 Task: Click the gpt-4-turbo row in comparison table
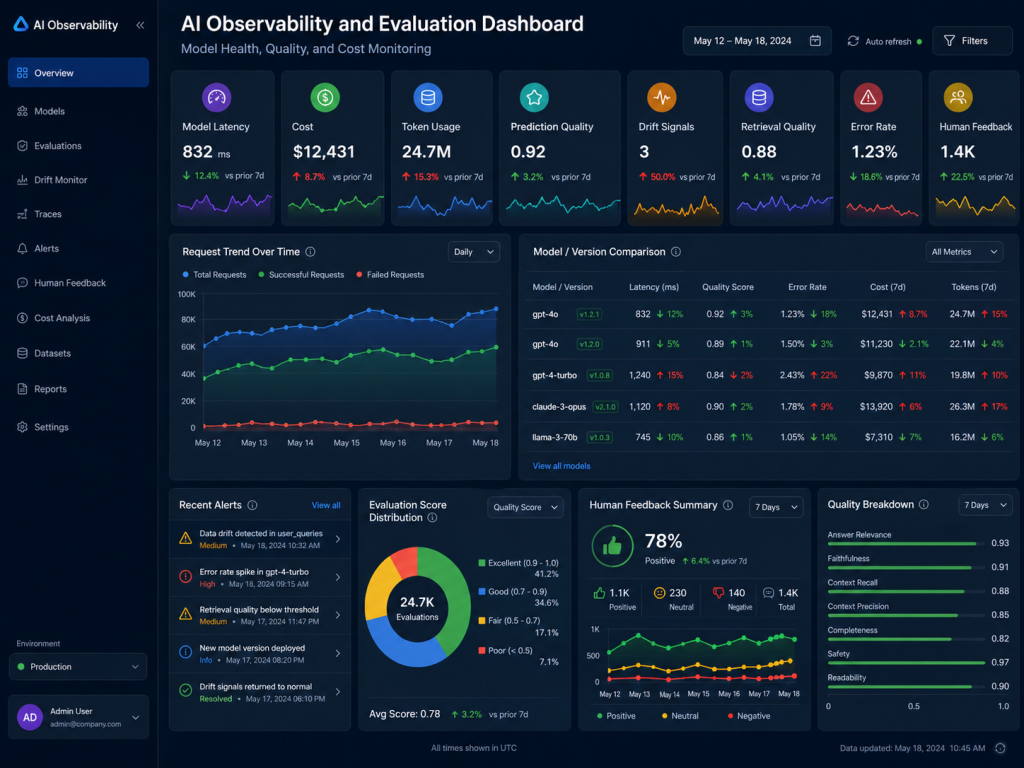[x=770, y=375]
